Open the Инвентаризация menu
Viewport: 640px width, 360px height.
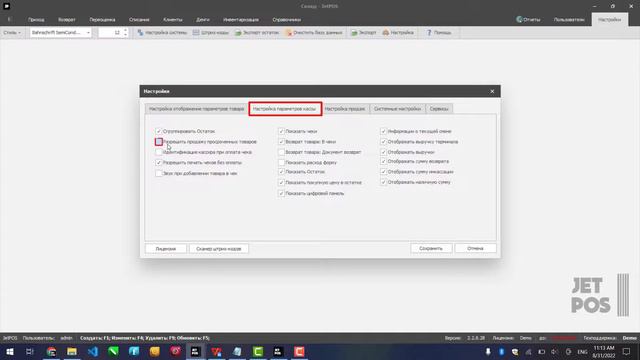pos(241,19)
